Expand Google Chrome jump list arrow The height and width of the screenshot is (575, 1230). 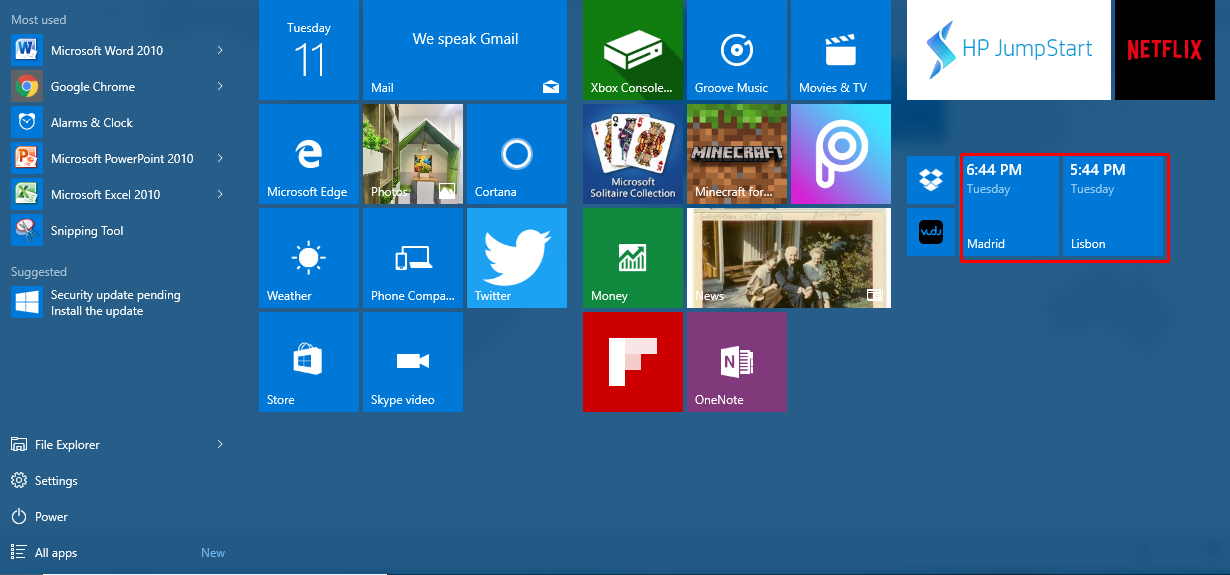pyautogui.click(x=220, y=86)
